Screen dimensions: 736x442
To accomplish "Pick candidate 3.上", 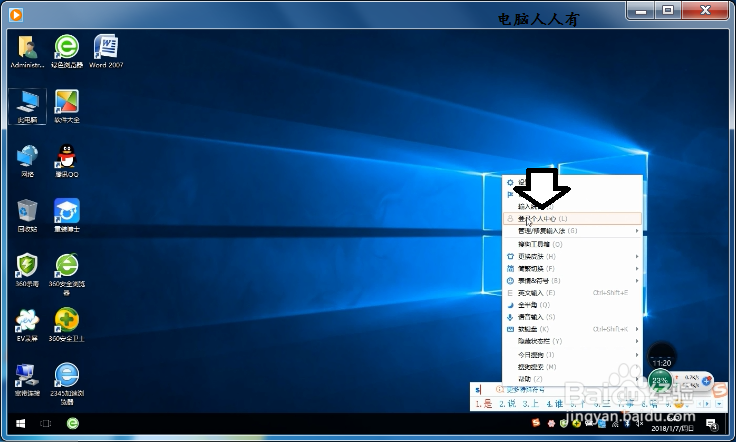I will click(530, 404).
